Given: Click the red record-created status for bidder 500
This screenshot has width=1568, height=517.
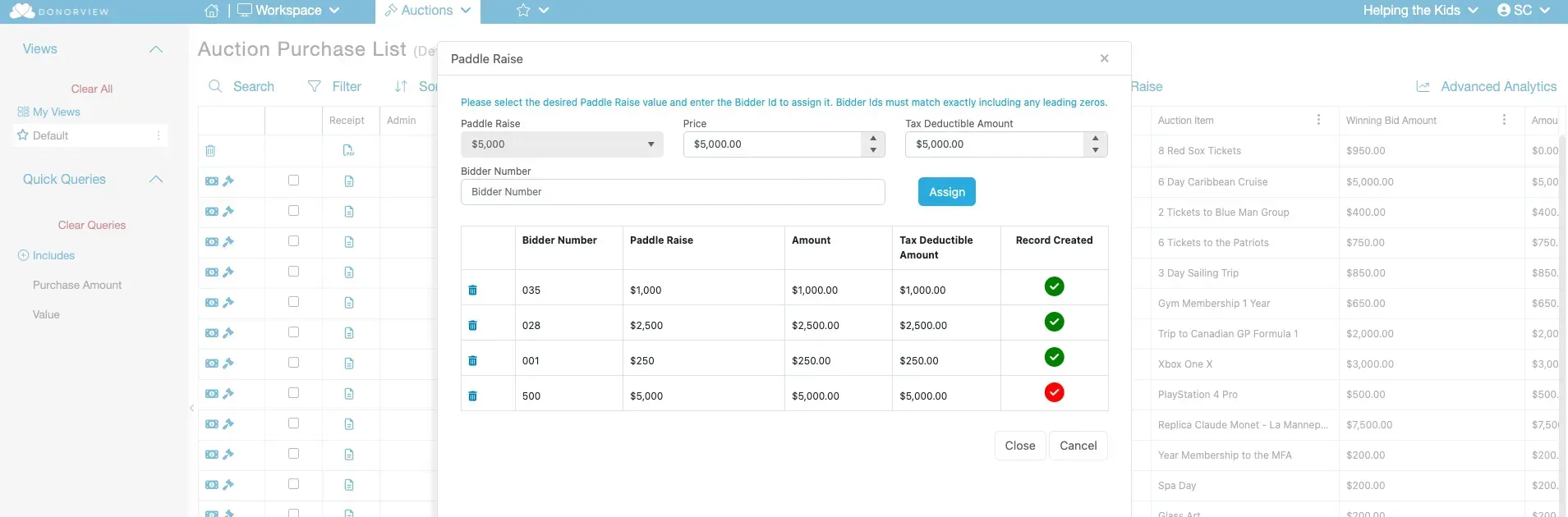Looking at the screenshot, I should point(1054,392).
